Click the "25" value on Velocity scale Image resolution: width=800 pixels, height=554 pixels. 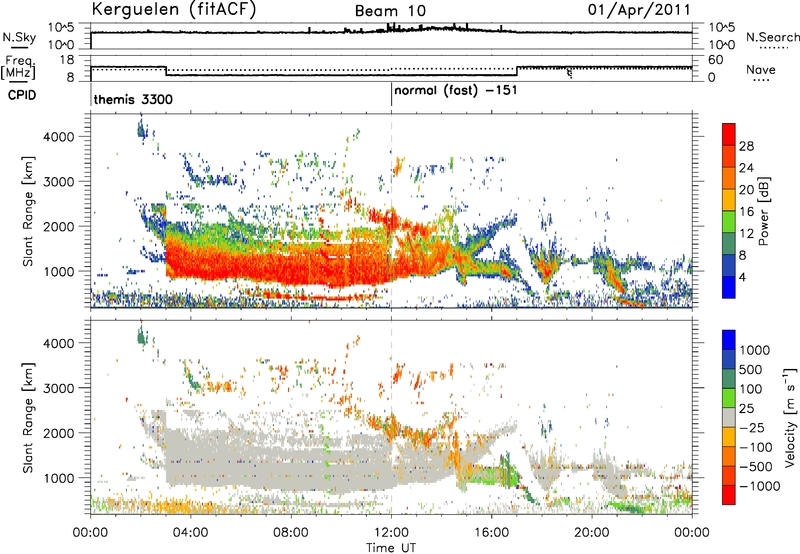pyautogui.click(x=747, y=408)
